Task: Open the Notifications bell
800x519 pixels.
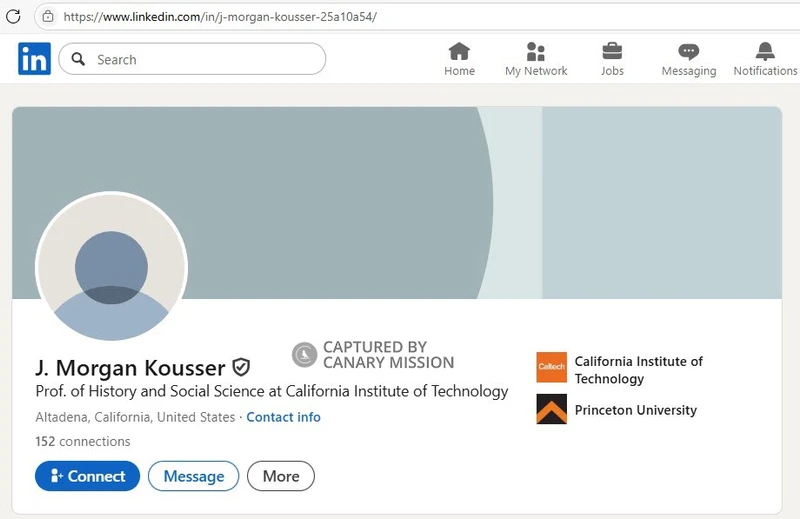Action: [x=765, y=59]
